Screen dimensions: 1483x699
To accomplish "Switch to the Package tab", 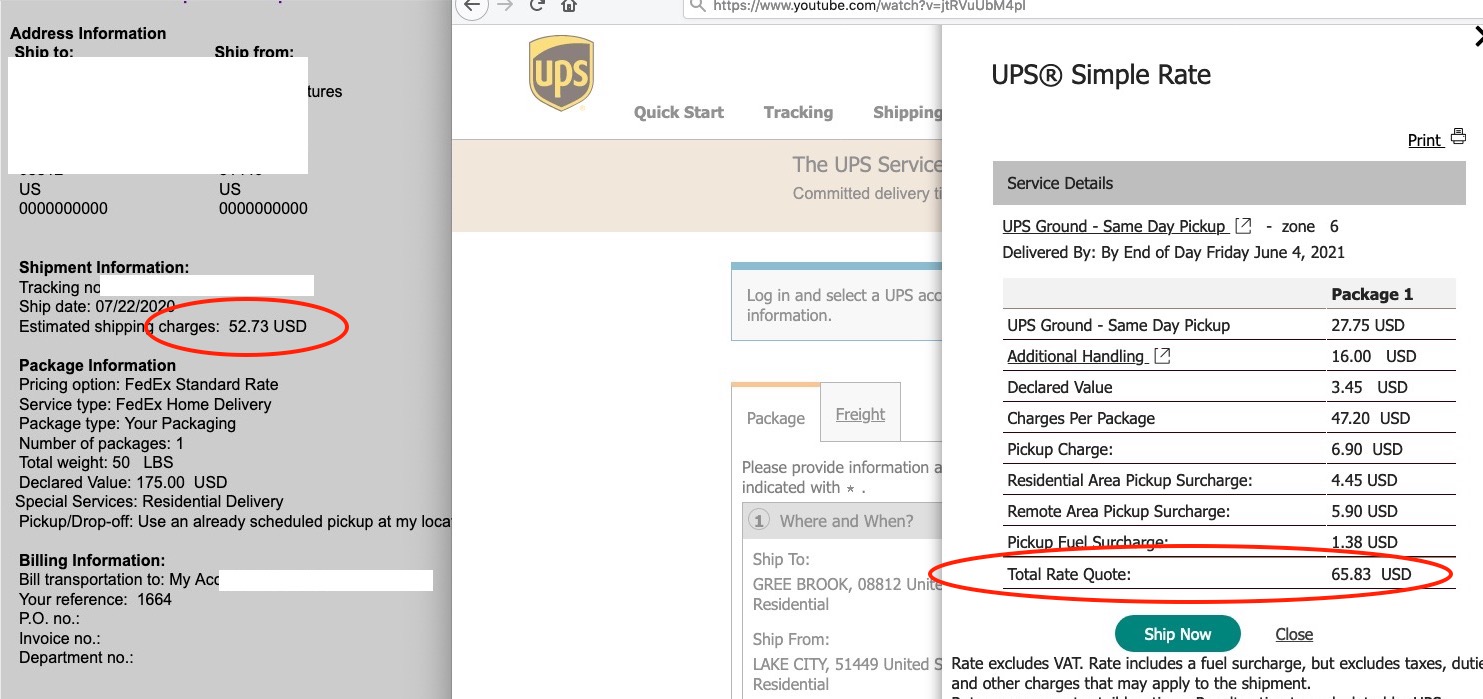I will tap(776, 418).
